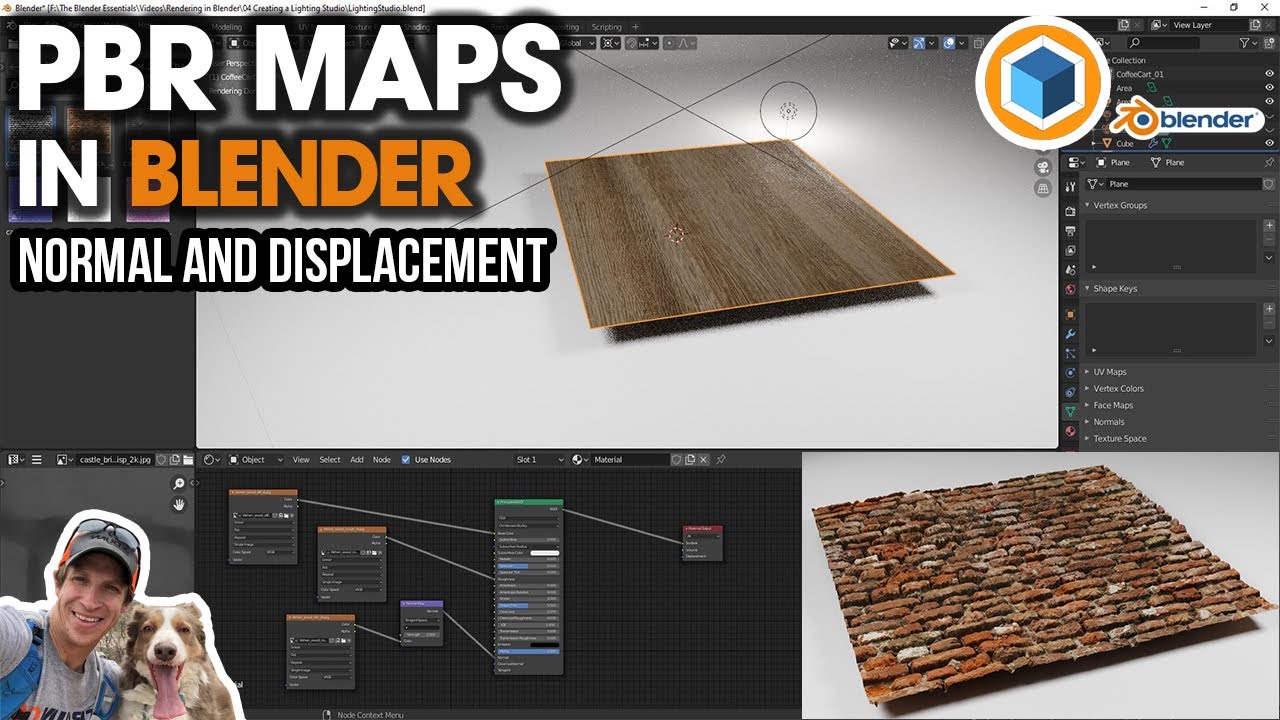Open the Object Data mesh tab
Viewport: 1280px width, 720px height.
coord(1070,411)
